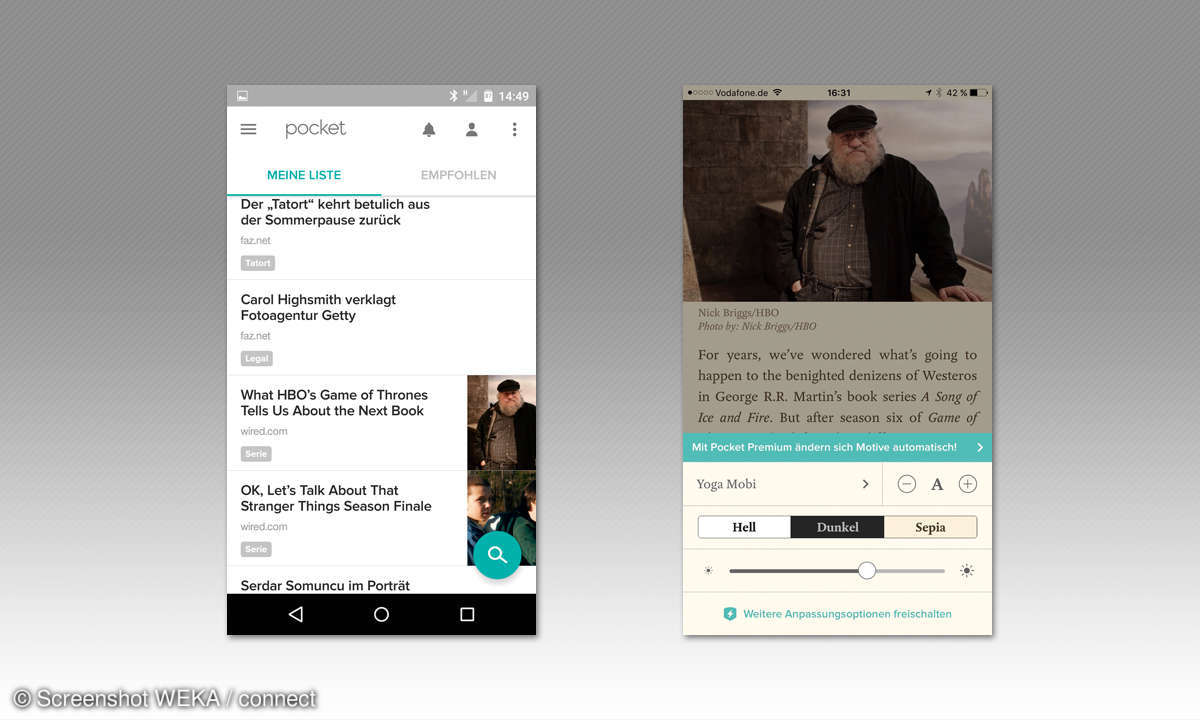Tap the letter A font size indicator

(937, 484)
